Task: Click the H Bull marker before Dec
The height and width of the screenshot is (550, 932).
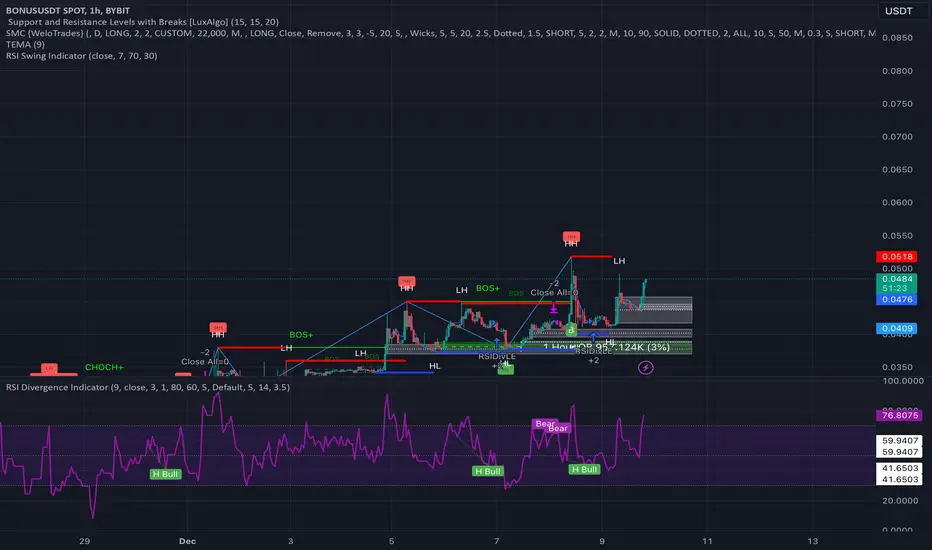Action: [165, 474]
